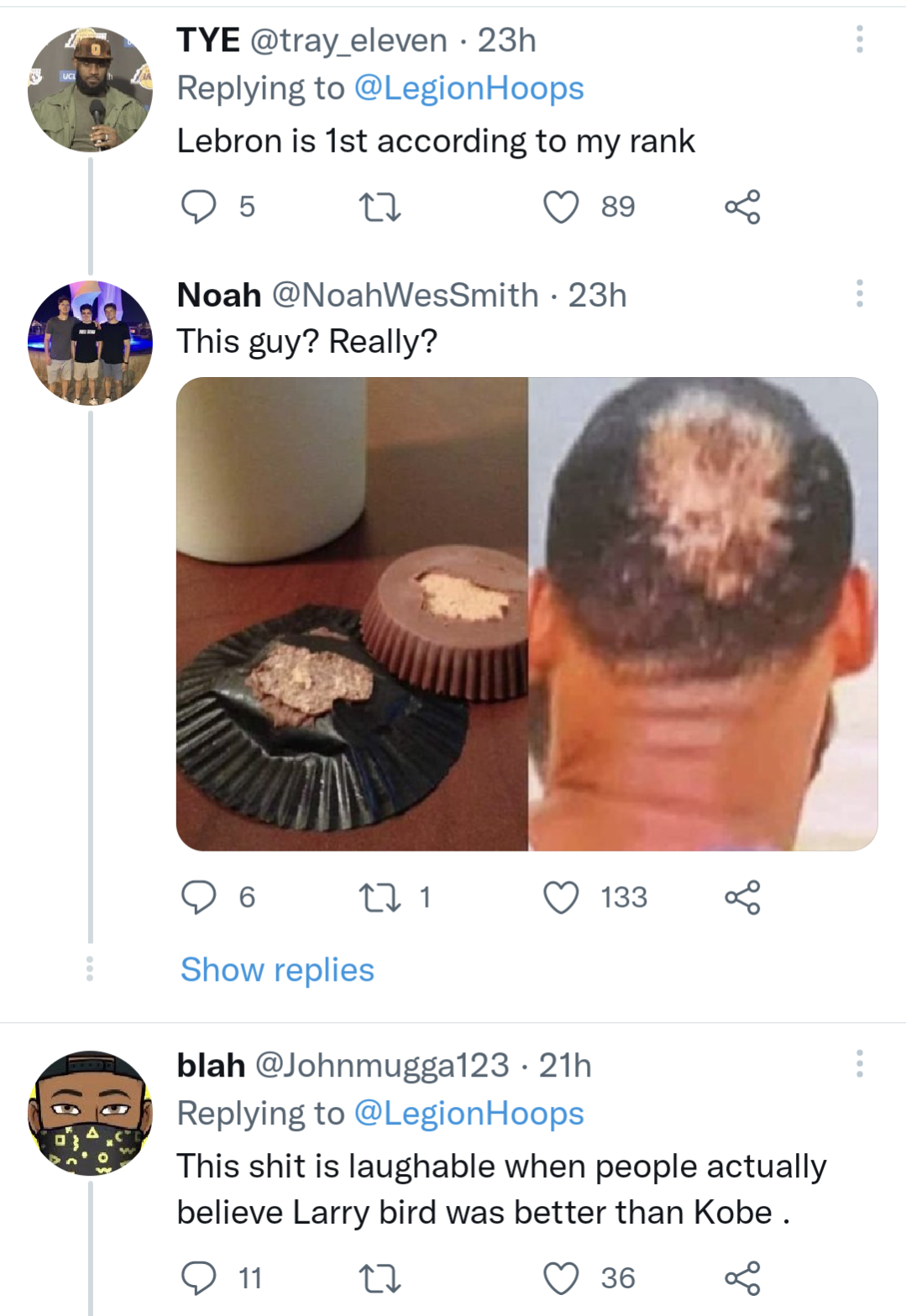Retweet blah's tweet about Kobe
This screenshot has height=1316, width=906.
[380, 1278]
